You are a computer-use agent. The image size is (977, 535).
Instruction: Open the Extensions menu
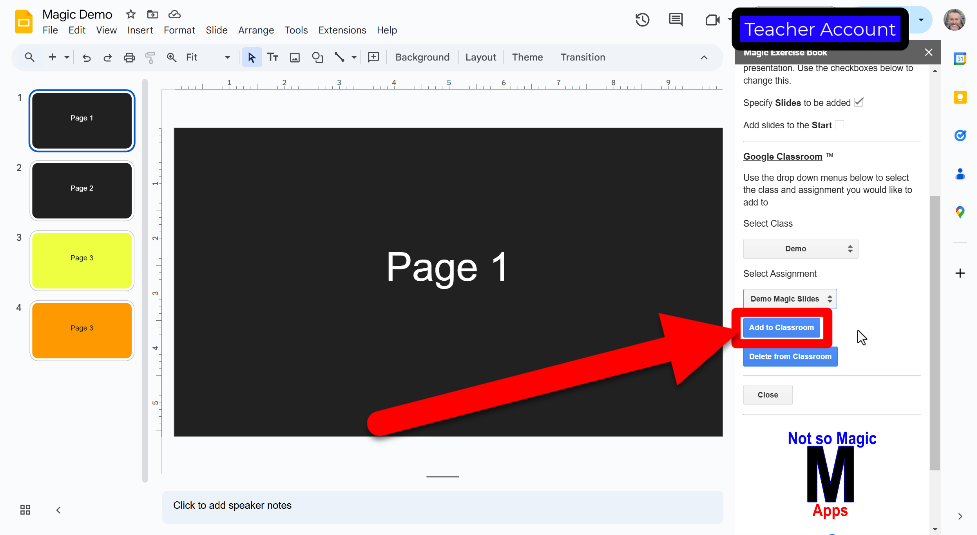[342, 30]
